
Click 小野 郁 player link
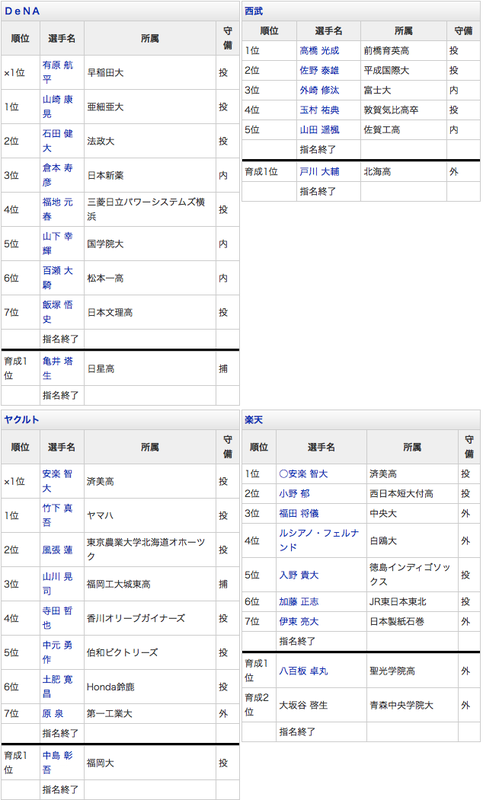[294, 494]
